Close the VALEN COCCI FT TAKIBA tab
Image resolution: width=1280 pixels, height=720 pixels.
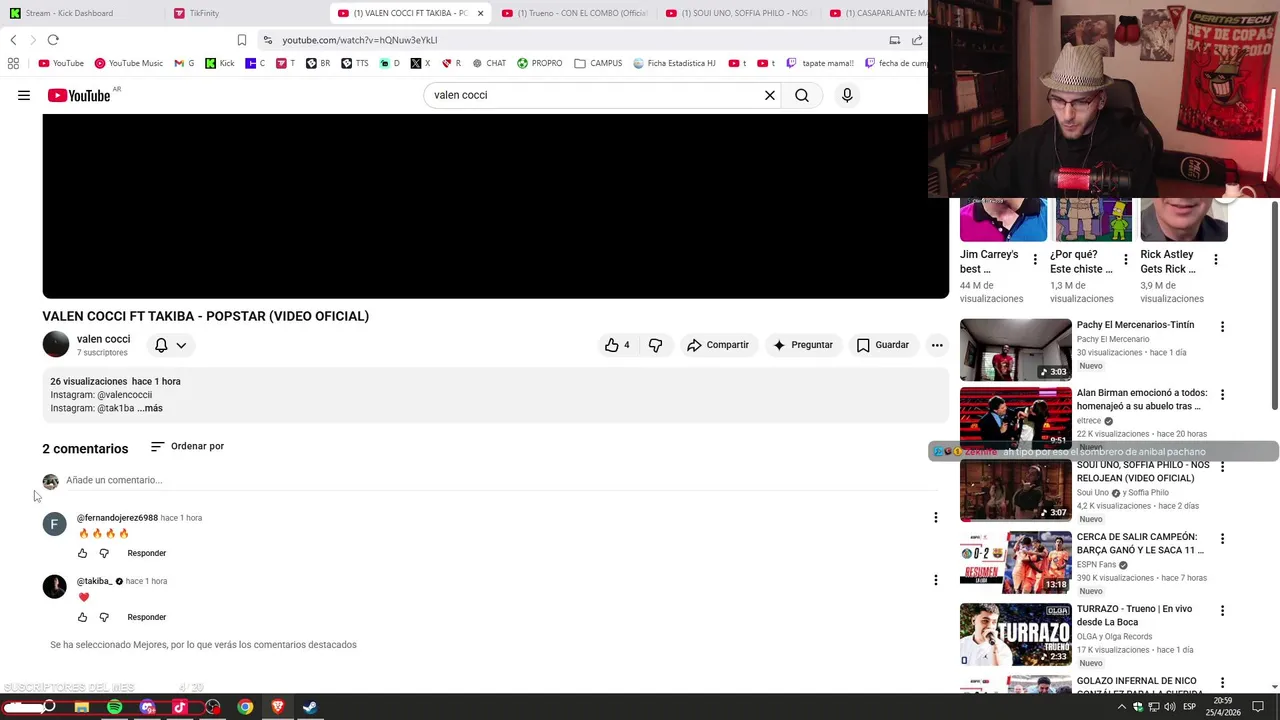tap(480, 13)
